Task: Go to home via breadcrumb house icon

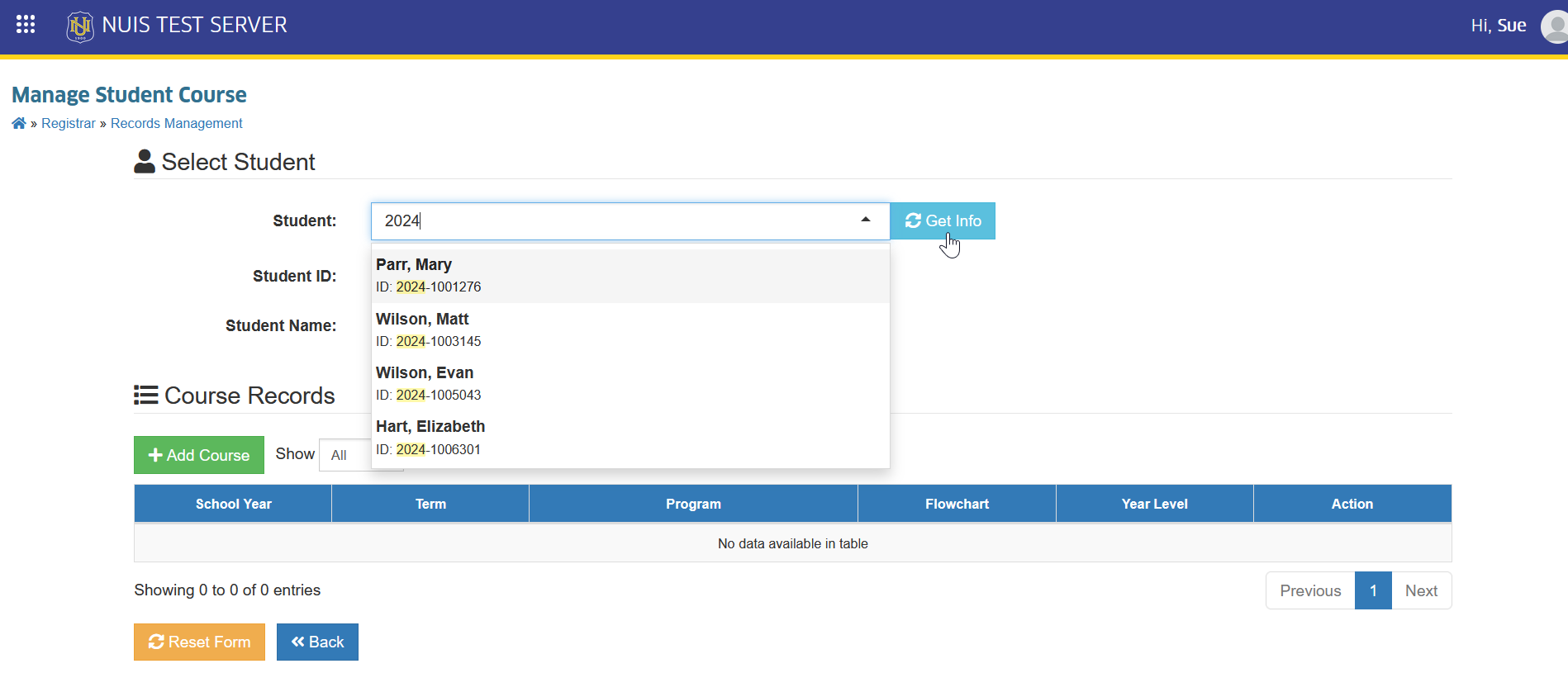Action: (19, 123)
